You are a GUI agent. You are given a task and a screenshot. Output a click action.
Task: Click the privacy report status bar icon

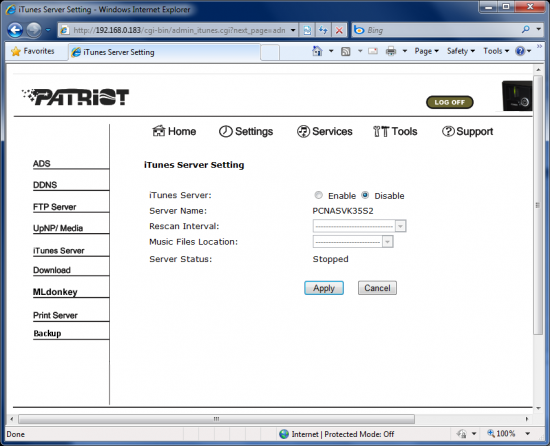[462, 434]
